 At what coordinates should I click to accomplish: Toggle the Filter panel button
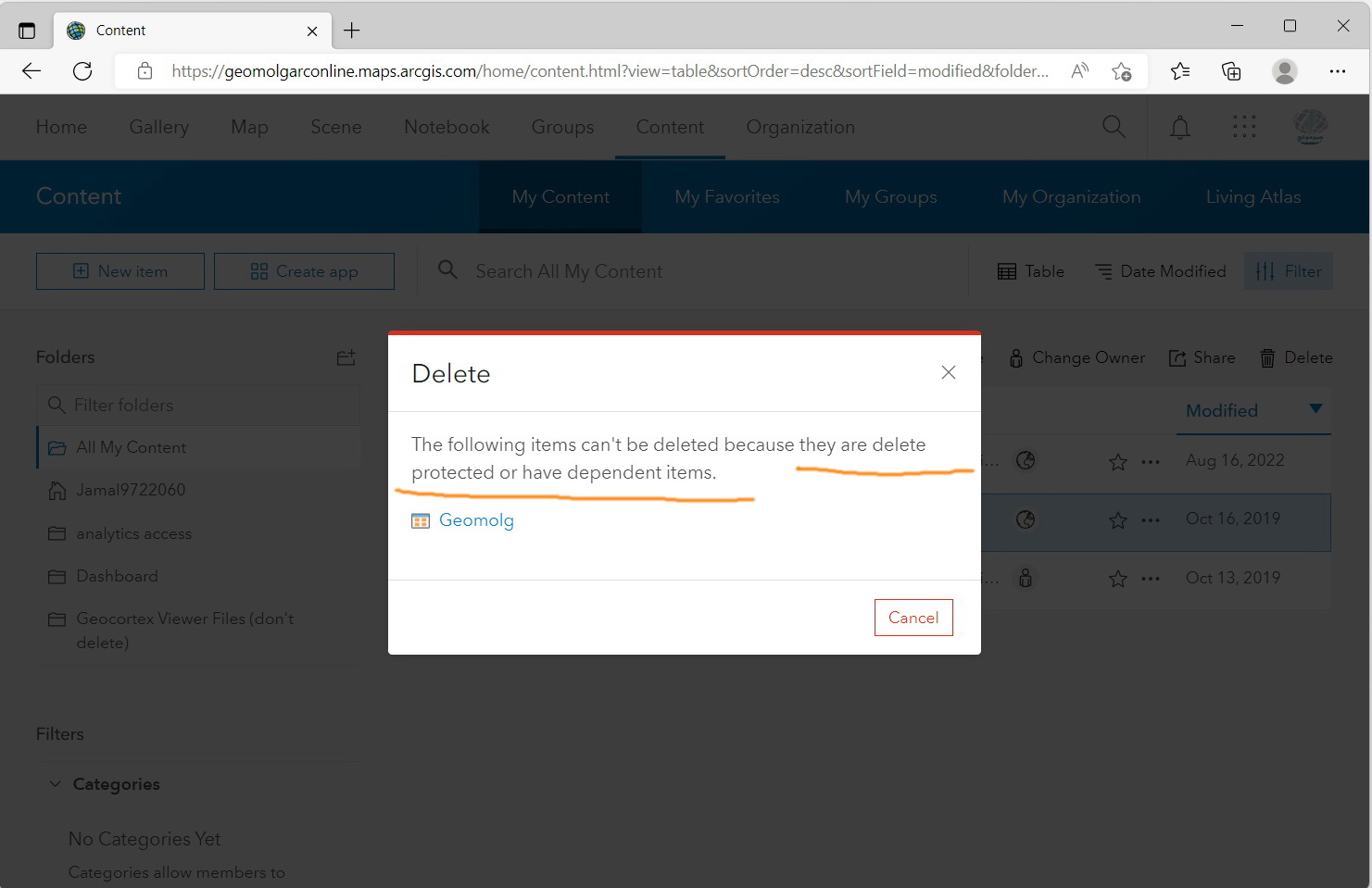tap(1289, 271)
